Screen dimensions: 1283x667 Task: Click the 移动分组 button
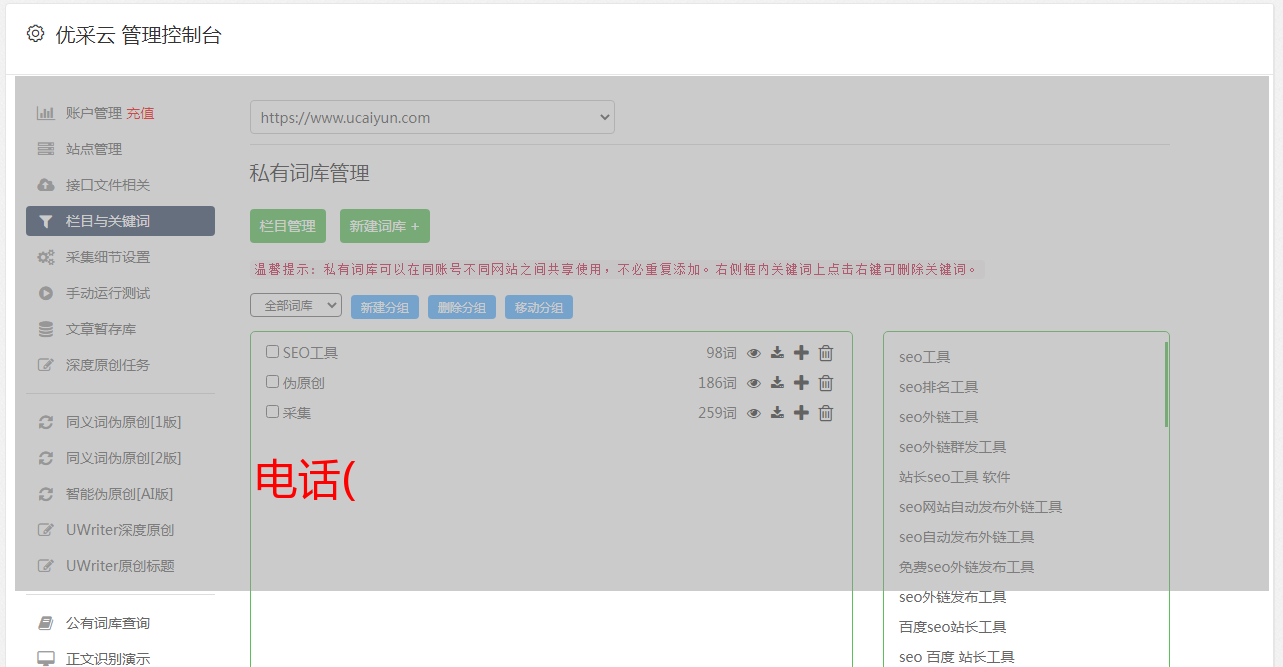click(539, 307)
